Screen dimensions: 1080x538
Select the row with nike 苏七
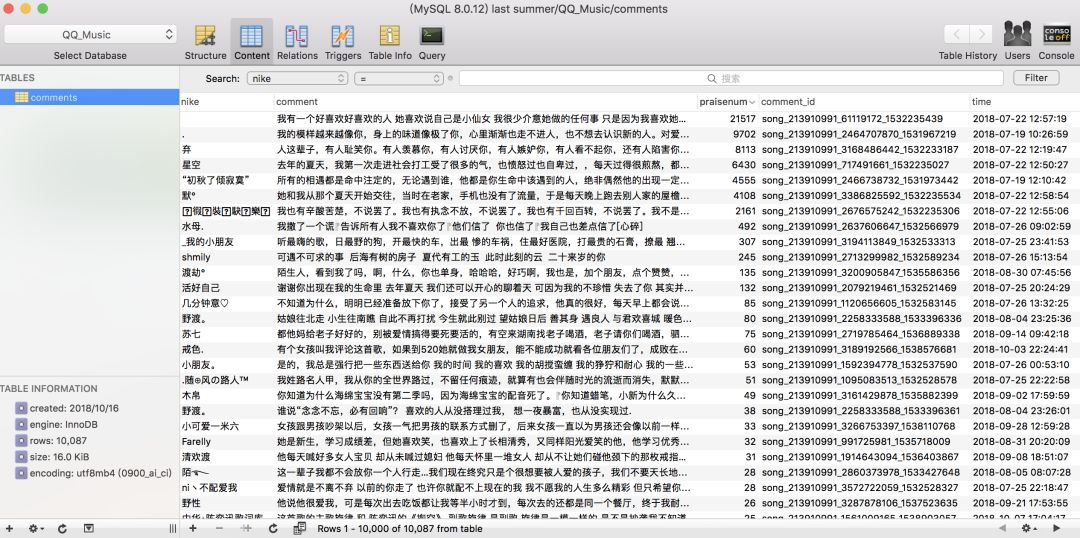[630, 334]
